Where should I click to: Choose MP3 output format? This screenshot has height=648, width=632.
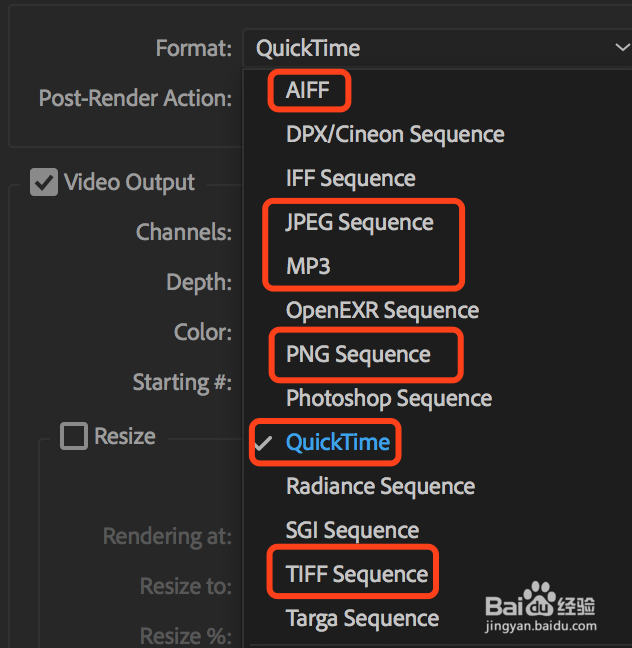pos(308,266)
